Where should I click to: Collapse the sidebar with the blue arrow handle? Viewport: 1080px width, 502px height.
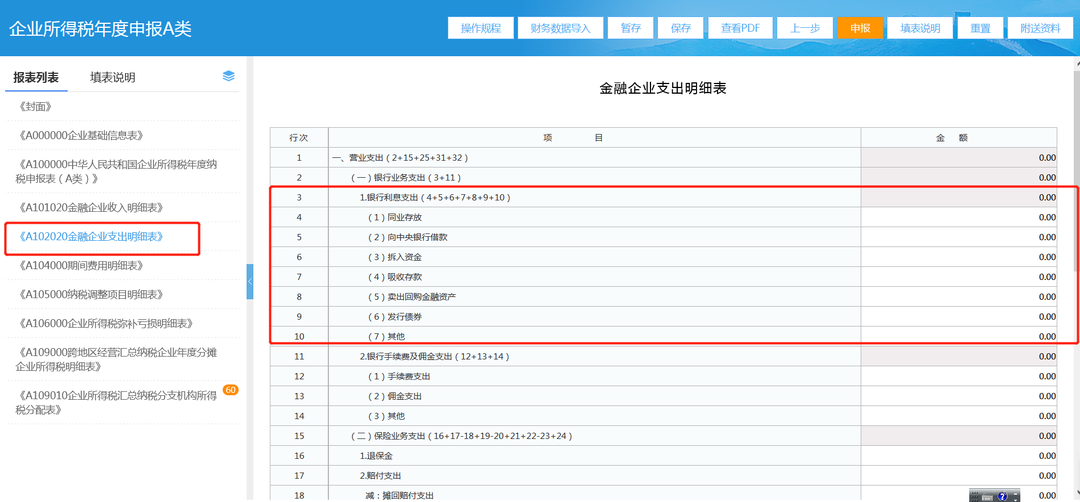[x=250, y=281]
